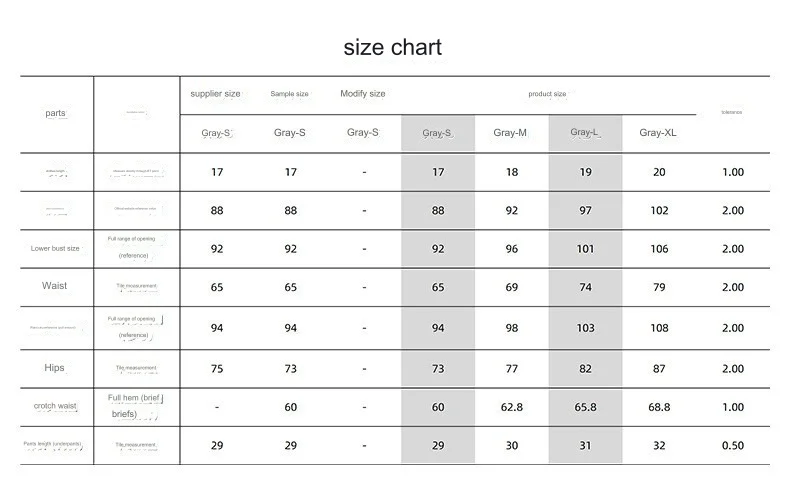
Task: Select the "Full hem (brief briefs)" description cell
Action: coord(134,405)
